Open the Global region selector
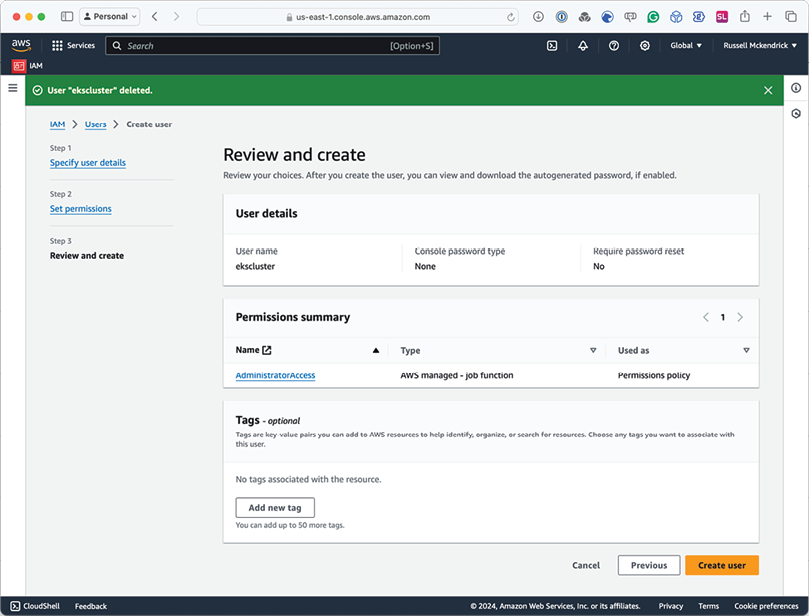 685,45
